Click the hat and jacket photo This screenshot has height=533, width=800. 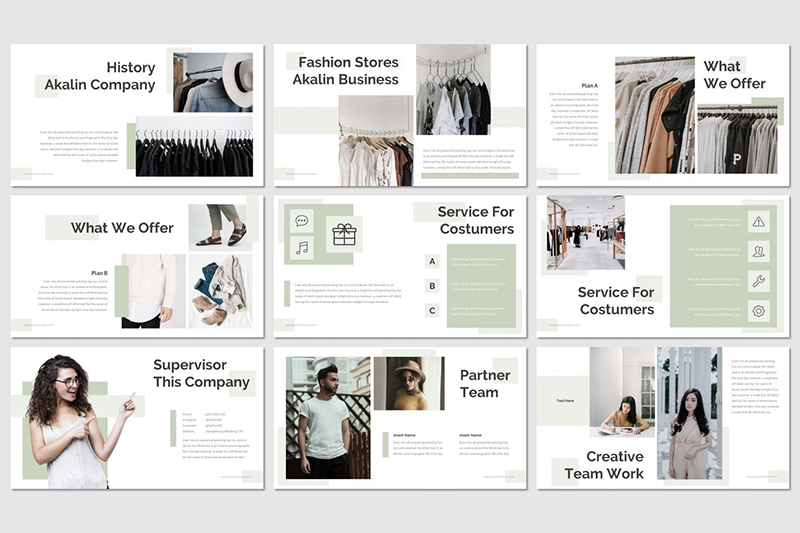click(x=212, y=81)
